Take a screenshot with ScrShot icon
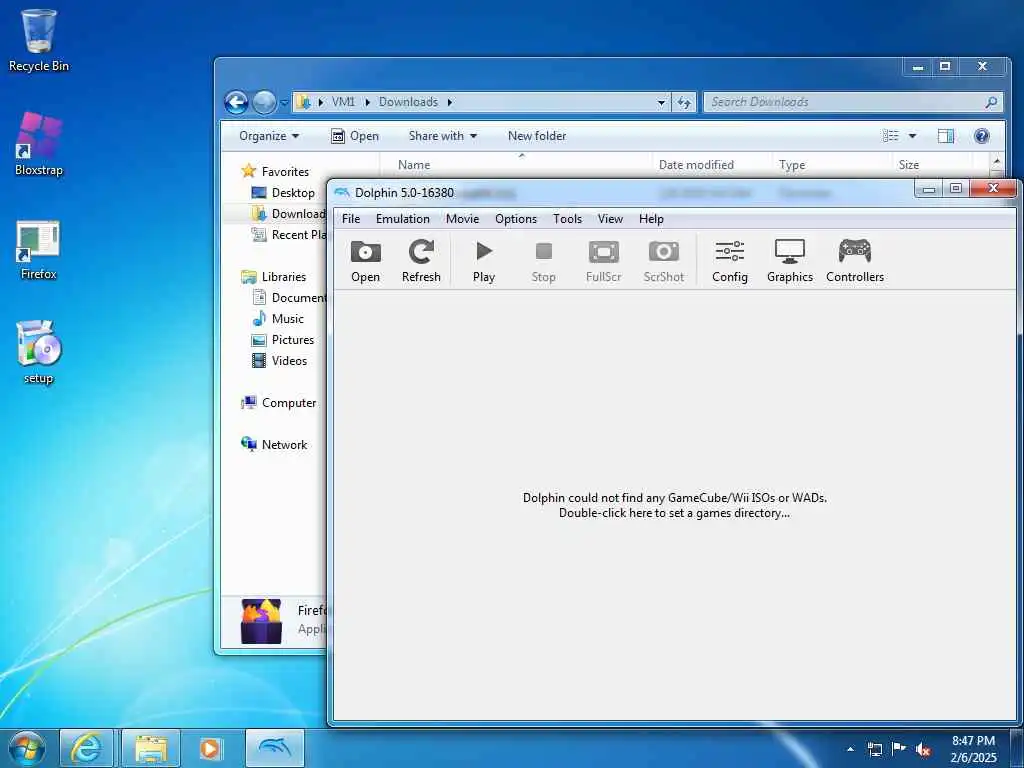 click(x=664, y=261)
